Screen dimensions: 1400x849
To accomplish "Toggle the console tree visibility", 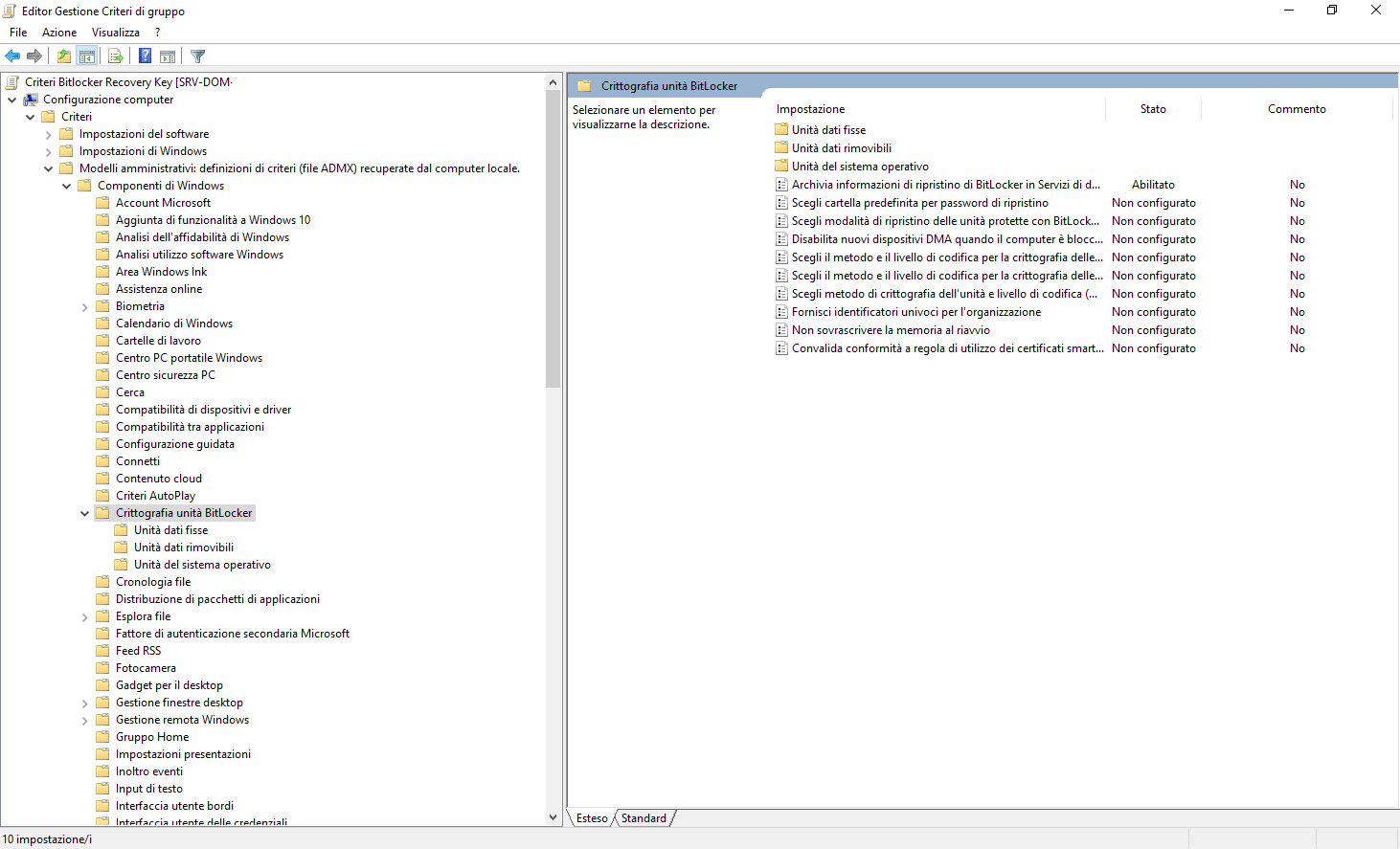I will [x=86, y=56].
